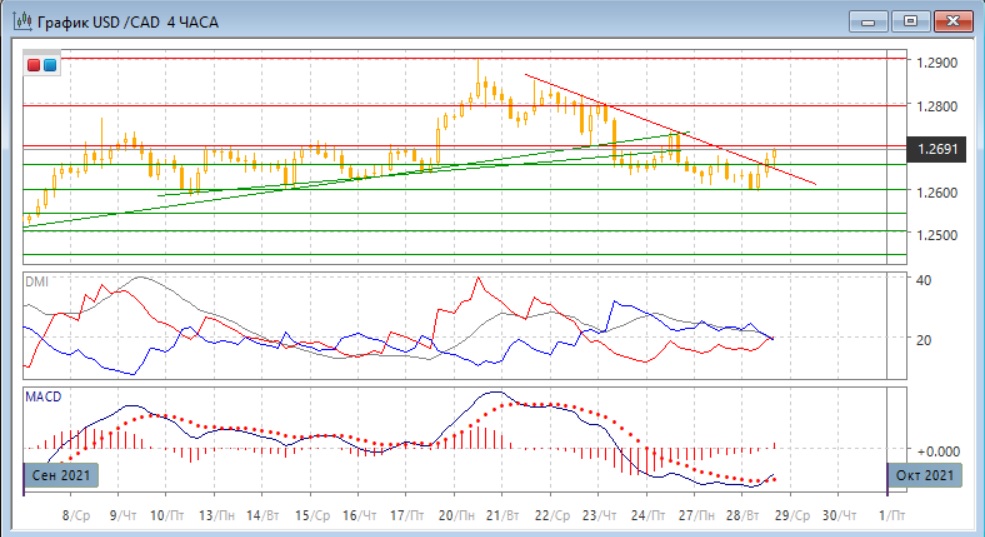Click the blue square button on chart
The image size is (985, 537).
[x=49, y=66]
